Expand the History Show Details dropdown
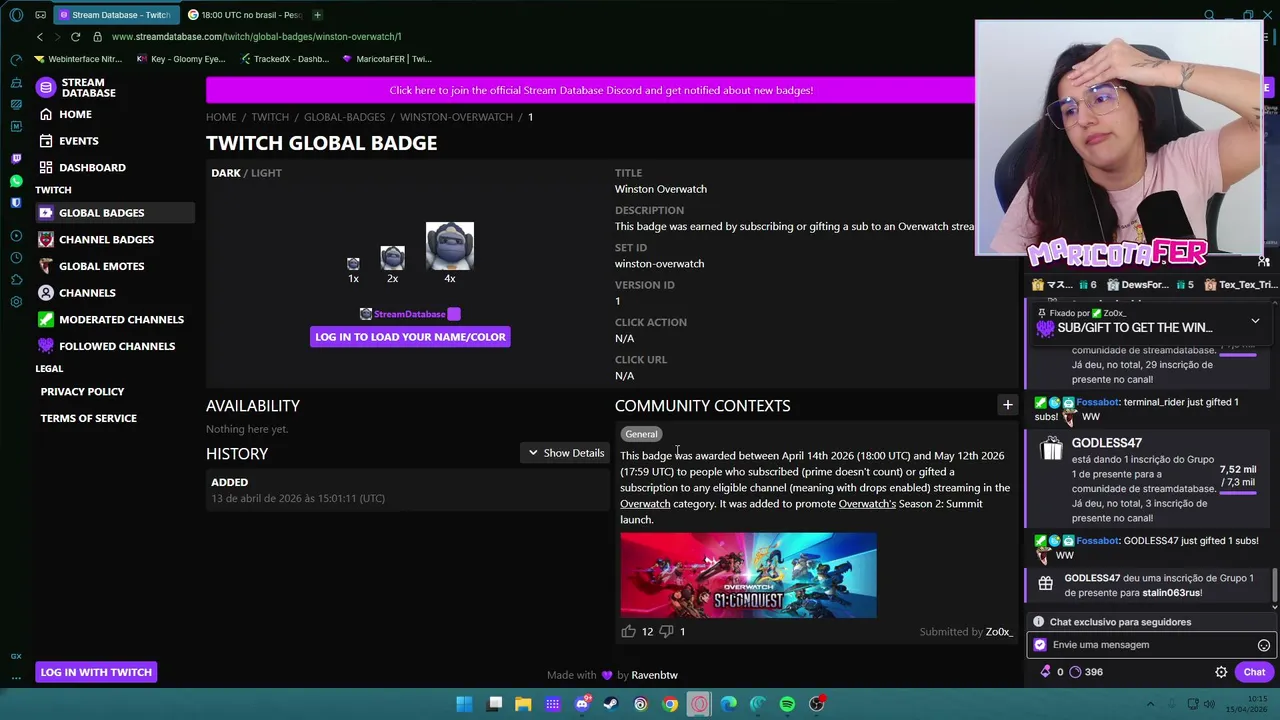Screen dimensions: 1280x720 point(566,453)
